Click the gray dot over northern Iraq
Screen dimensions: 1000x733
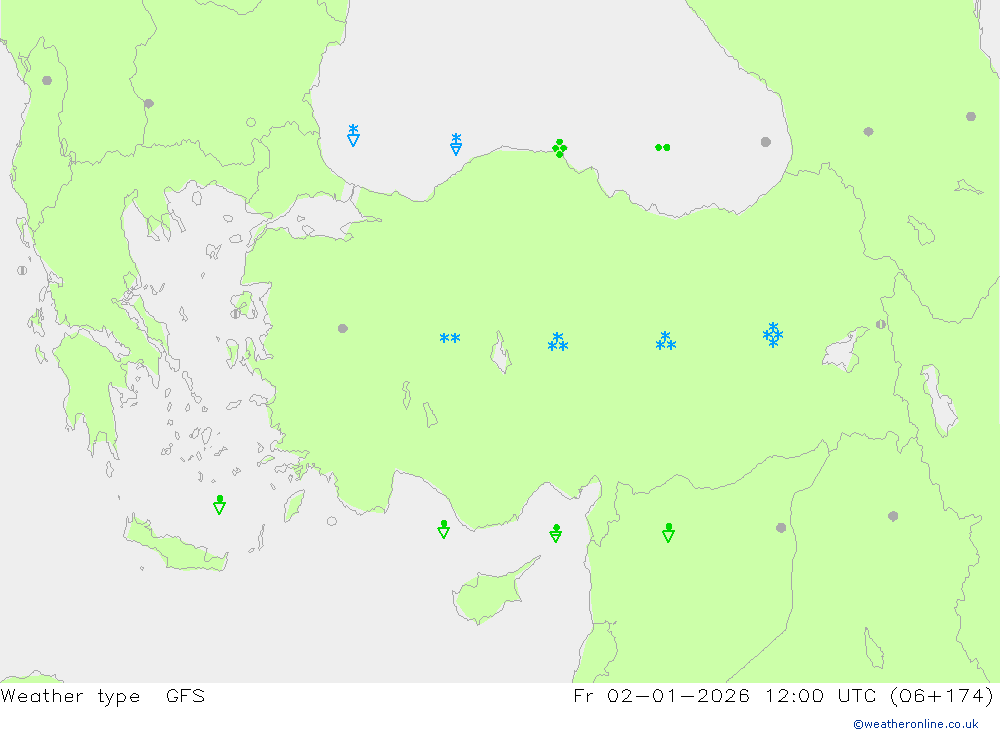[x=893, y=516]
